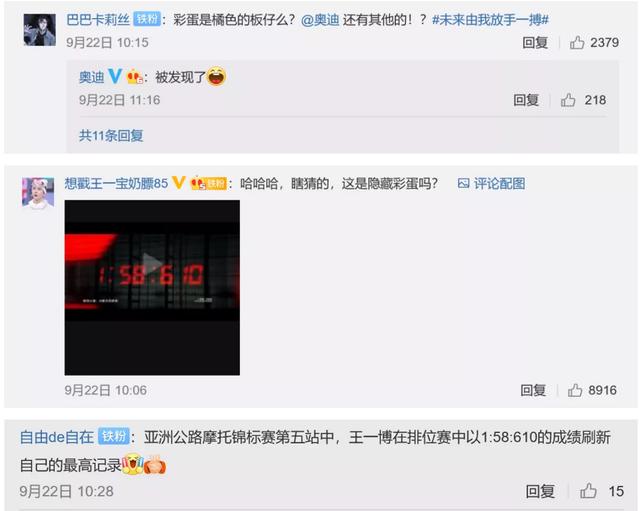Click the orange V badge of 想戳王一宝奶膘85

tap(178, 182)
